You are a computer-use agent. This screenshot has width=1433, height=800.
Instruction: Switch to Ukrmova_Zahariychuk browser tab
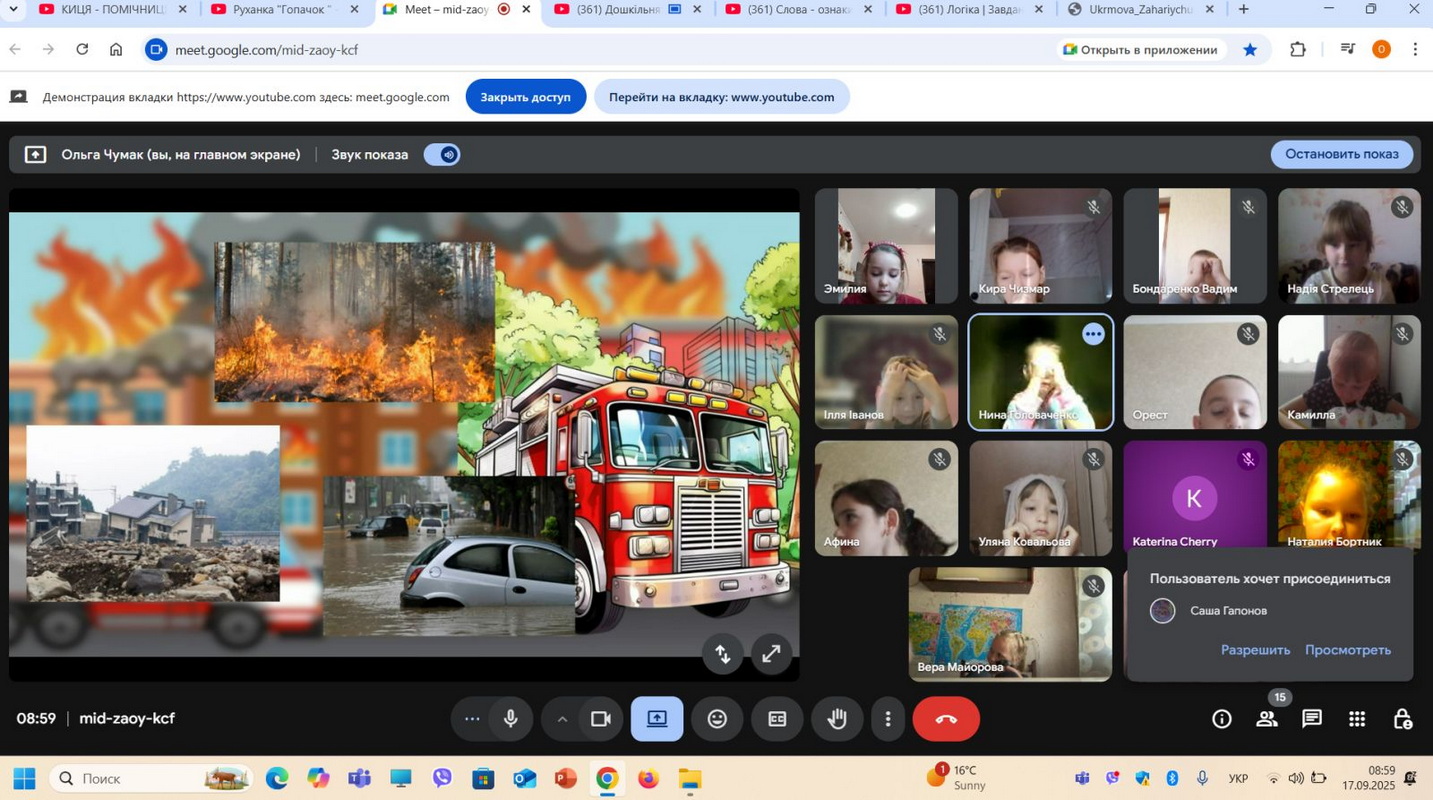(x=1139, y=10)
